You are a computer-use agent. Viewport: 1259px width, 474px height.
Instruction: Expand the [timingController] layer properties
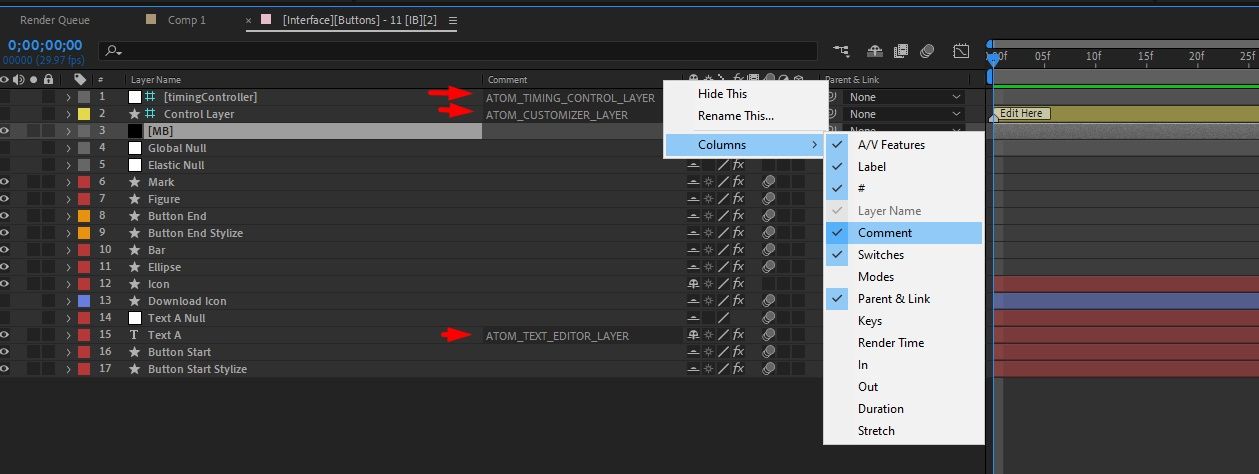click(x=68, y=97)
